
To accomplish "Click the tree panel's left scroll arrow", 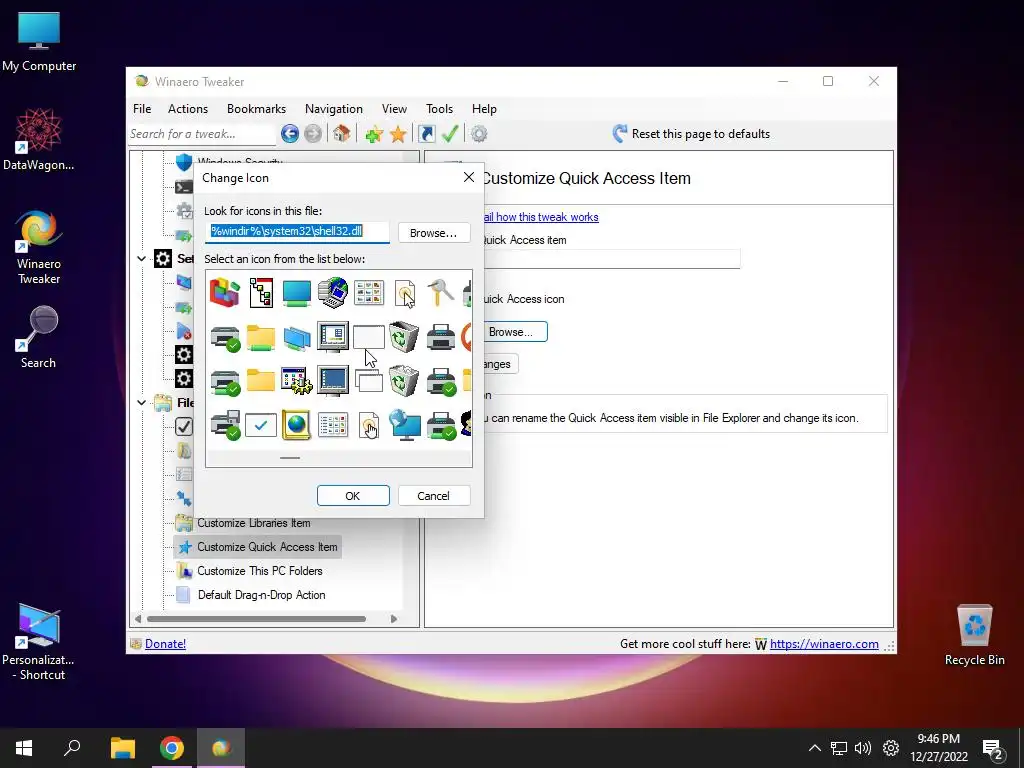I will click(138, 618).
